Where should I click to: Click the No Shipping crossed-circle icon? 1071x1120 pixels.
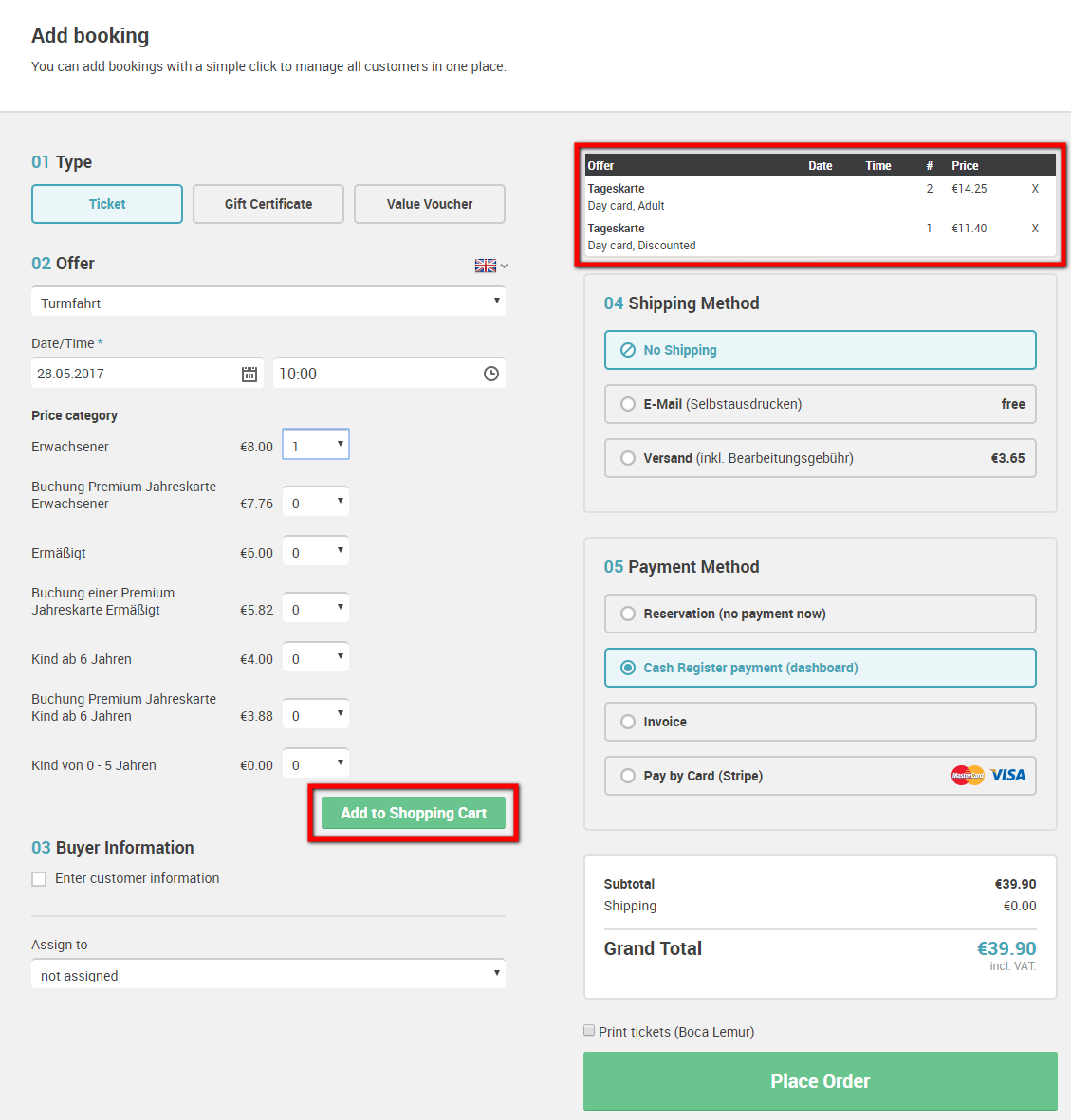[x=627, y=350]
